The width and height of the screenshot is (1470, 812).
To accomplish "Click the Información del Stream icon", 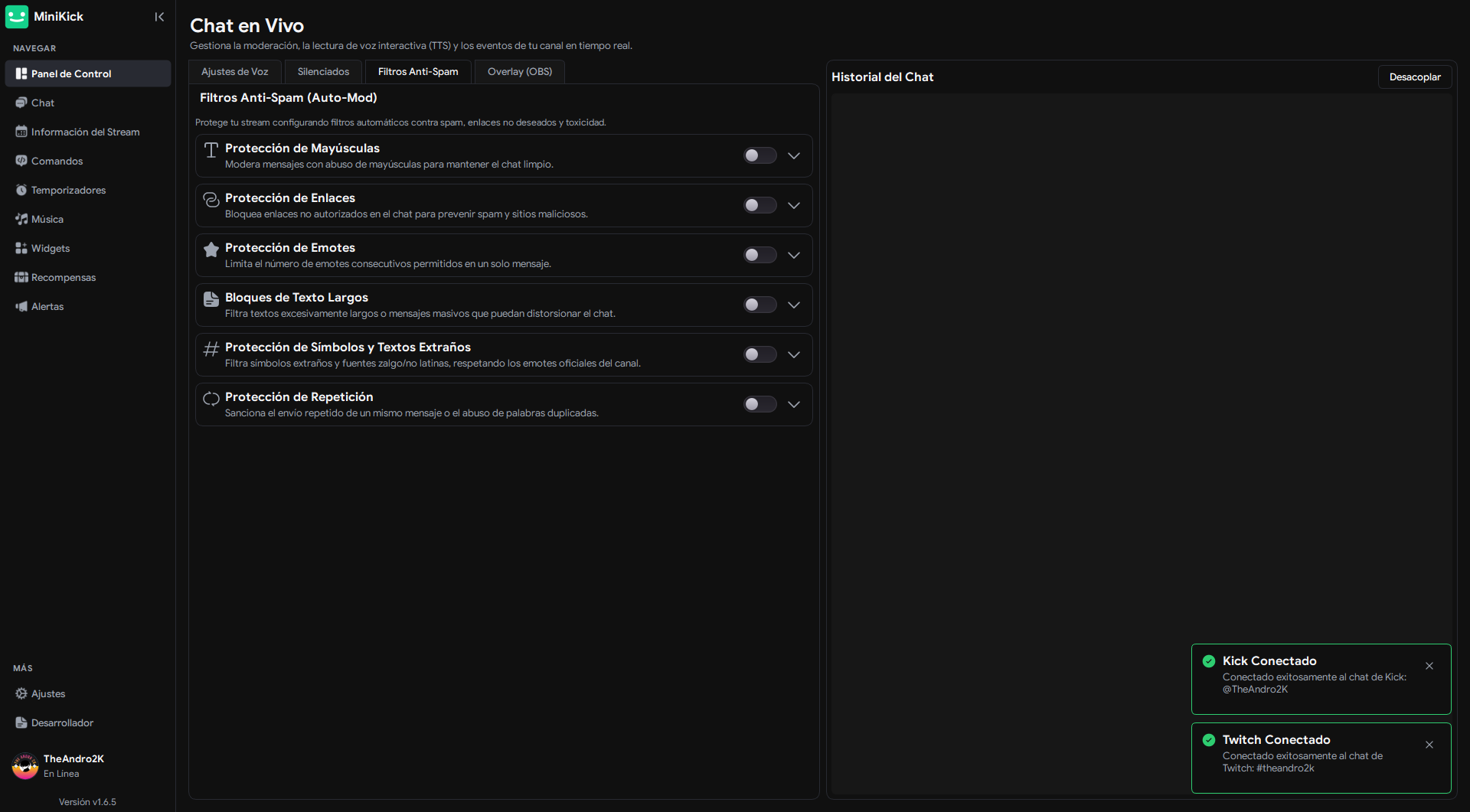I will 21,132.
